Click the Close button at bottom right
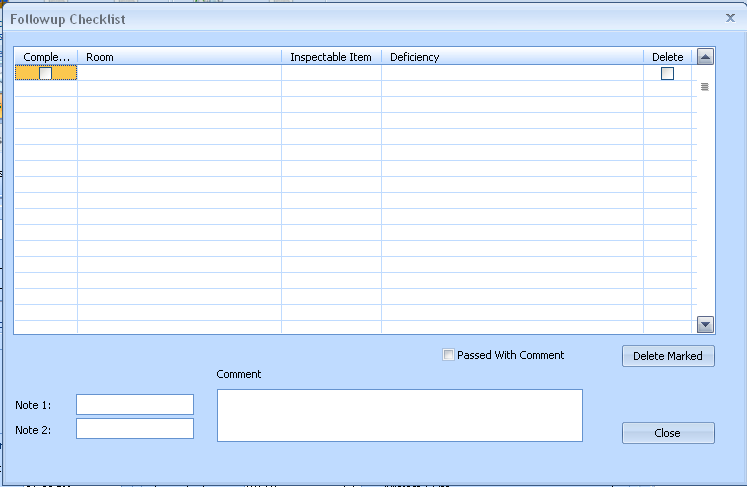The width and height of the screenshot is (747, 487). coord(668,433)
